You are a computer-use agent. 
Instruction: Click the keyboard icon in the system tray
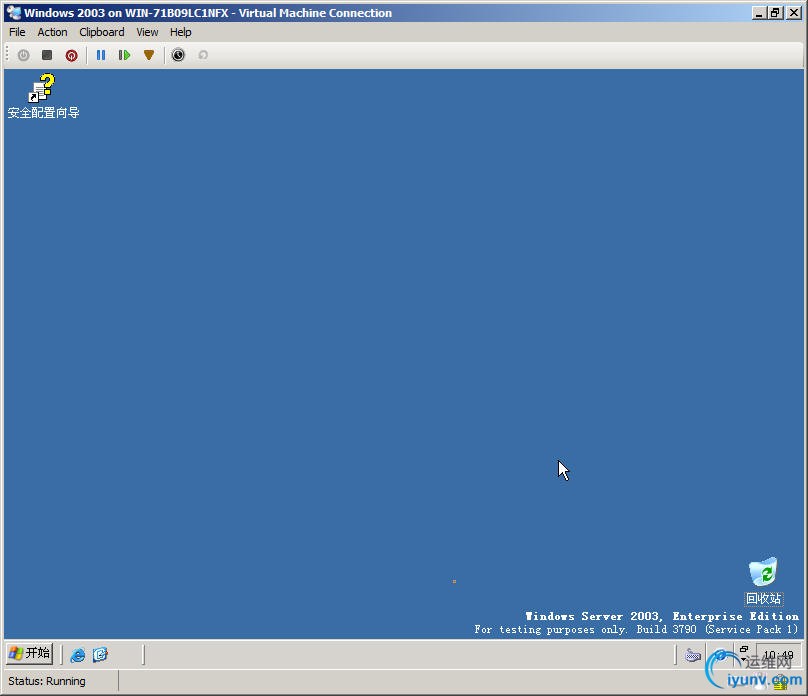693,655
